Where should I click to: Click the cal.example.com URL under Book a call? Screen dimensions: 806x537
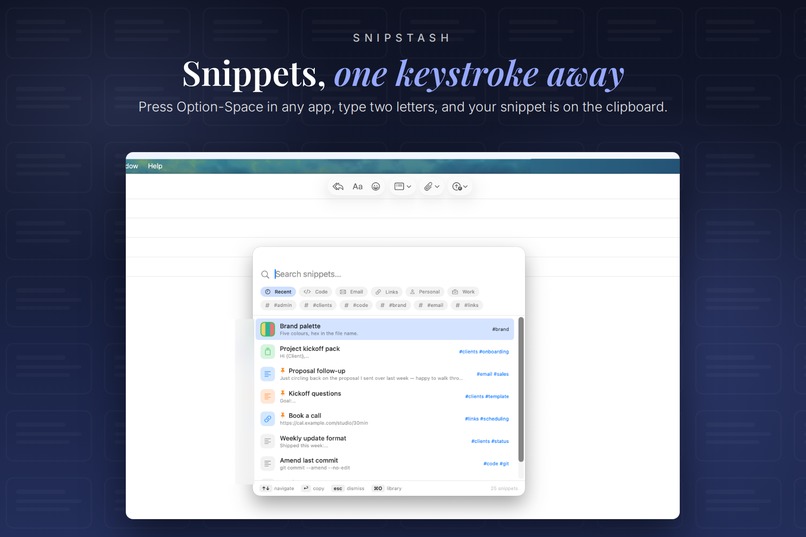[x=323, y=423]
